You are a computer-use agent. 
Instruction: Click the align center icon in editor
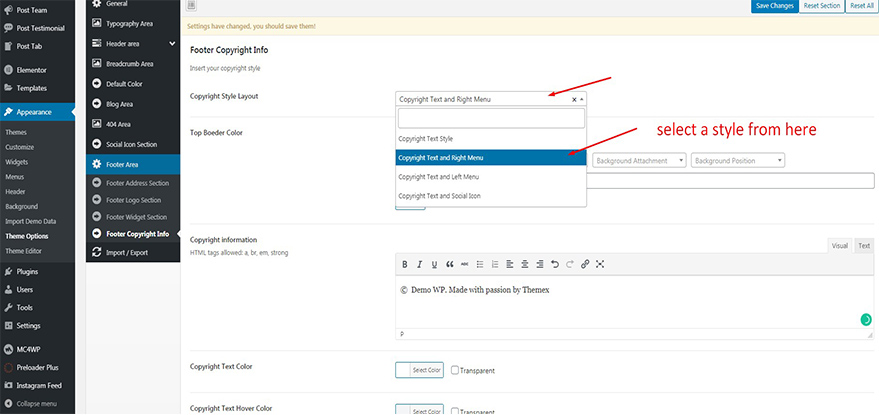524,264
